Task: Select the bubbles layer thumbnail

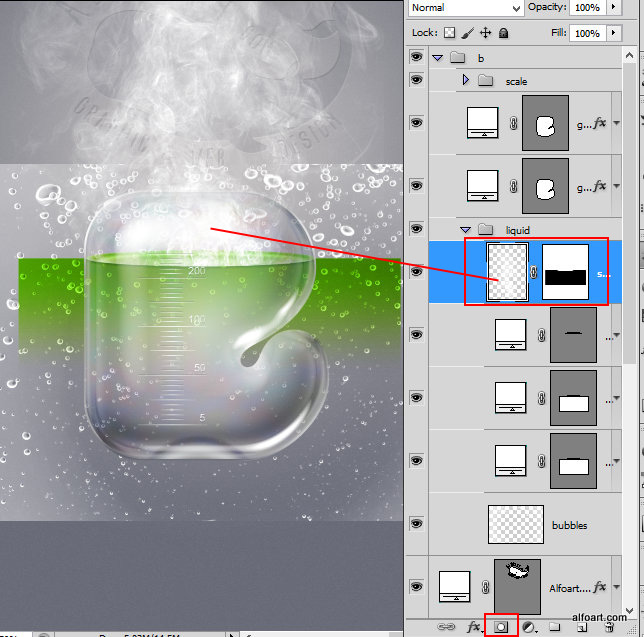Action: pyautogui.click(x=515, y=524)
